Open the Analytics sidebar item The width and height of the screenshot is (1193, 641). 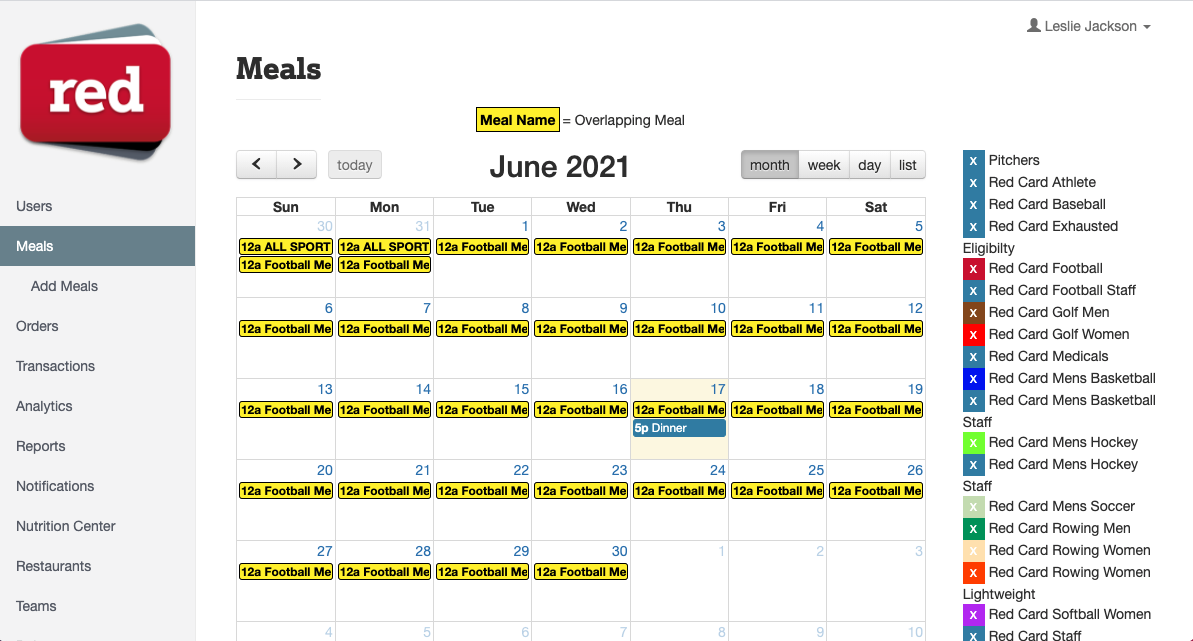click(44, 406)
